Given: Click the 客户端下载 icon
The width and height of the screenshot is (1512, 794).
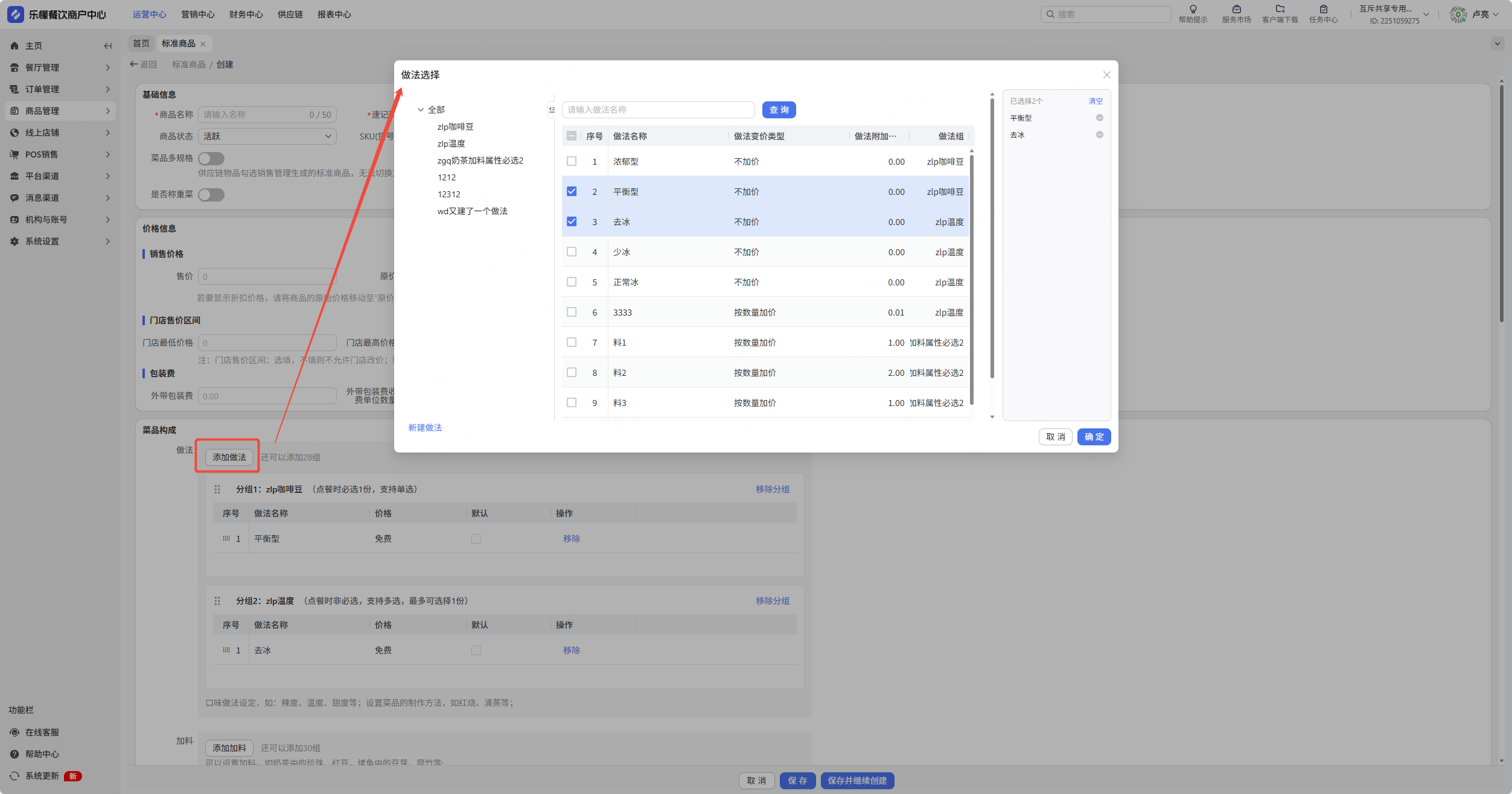Looking at the screenshot, I should pos(1280,9).
